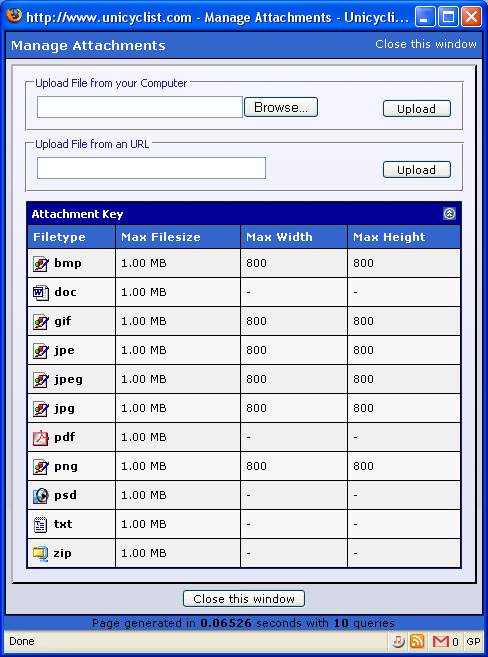Click Browse to choose a file
The image size is (488, 657).
tap(281, 107)
